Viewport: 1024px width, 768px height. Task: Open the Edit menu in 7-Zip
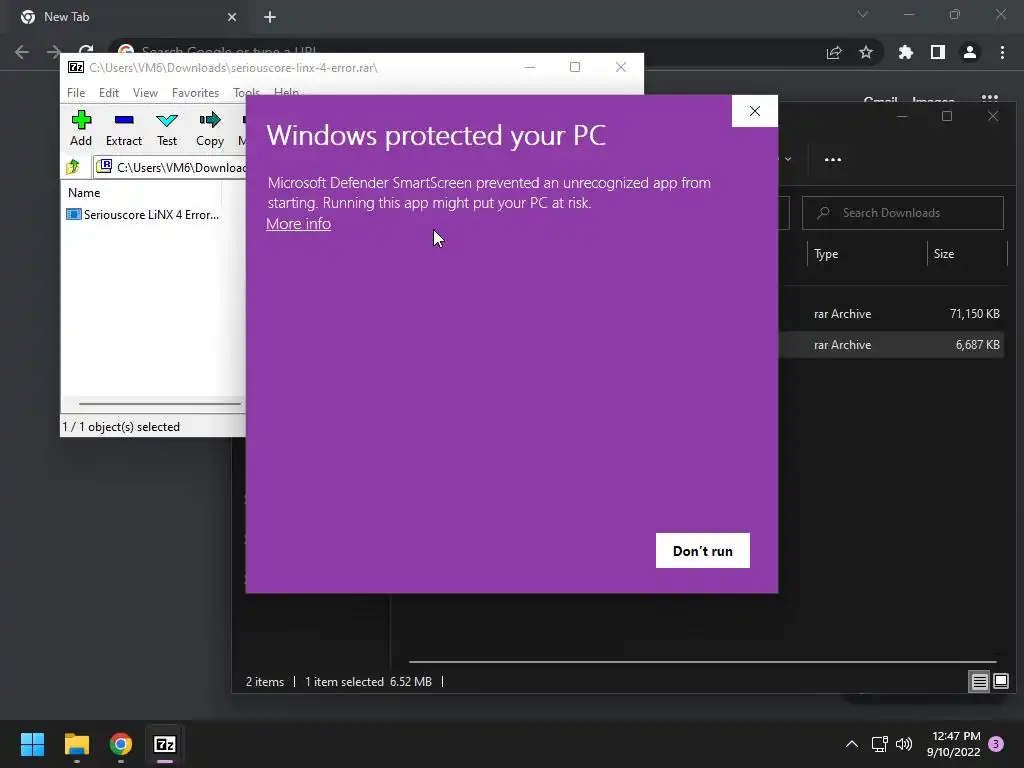point(109,93)
